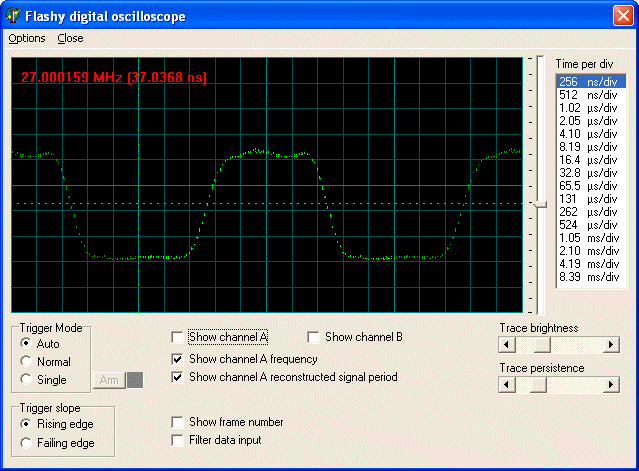Click the gray arm status indicator square
639x471 pixels.
[135, 380]
